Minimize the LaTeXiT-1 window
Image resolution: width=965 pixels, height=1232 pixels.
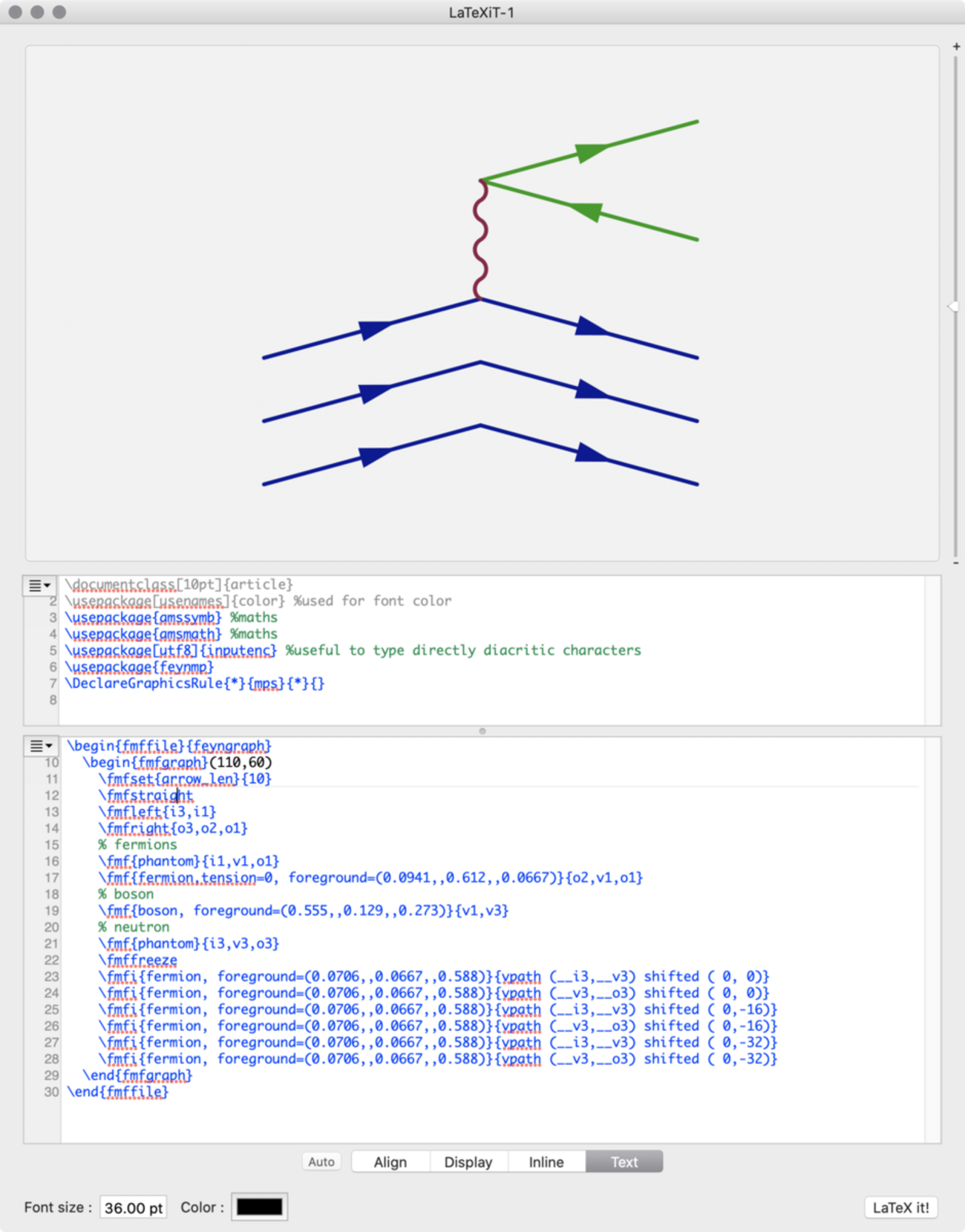pyautogui.click(x=37, y=12)
